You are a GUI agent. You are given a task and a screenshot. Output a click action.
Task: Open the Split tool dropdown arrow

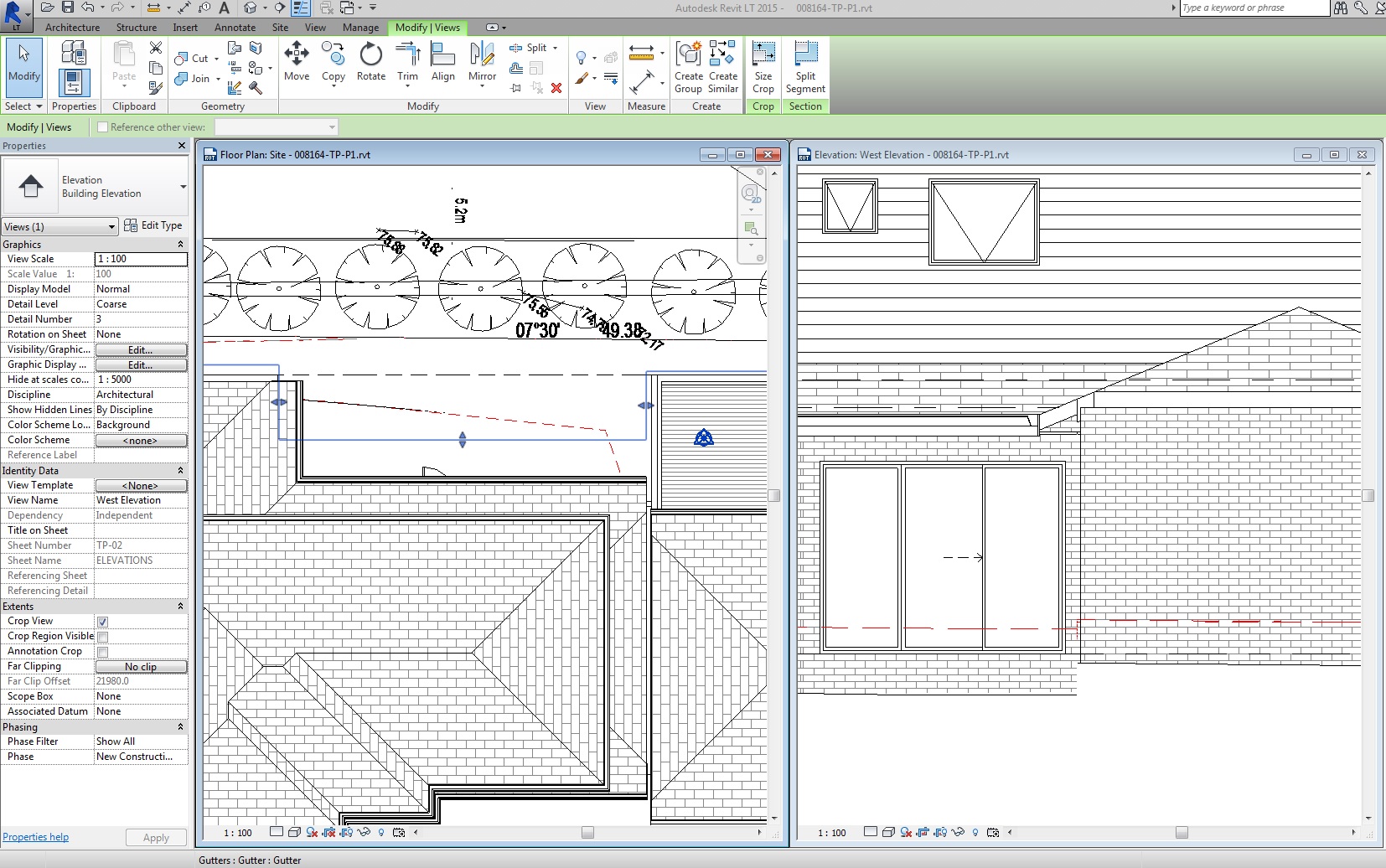click(556, 48)
